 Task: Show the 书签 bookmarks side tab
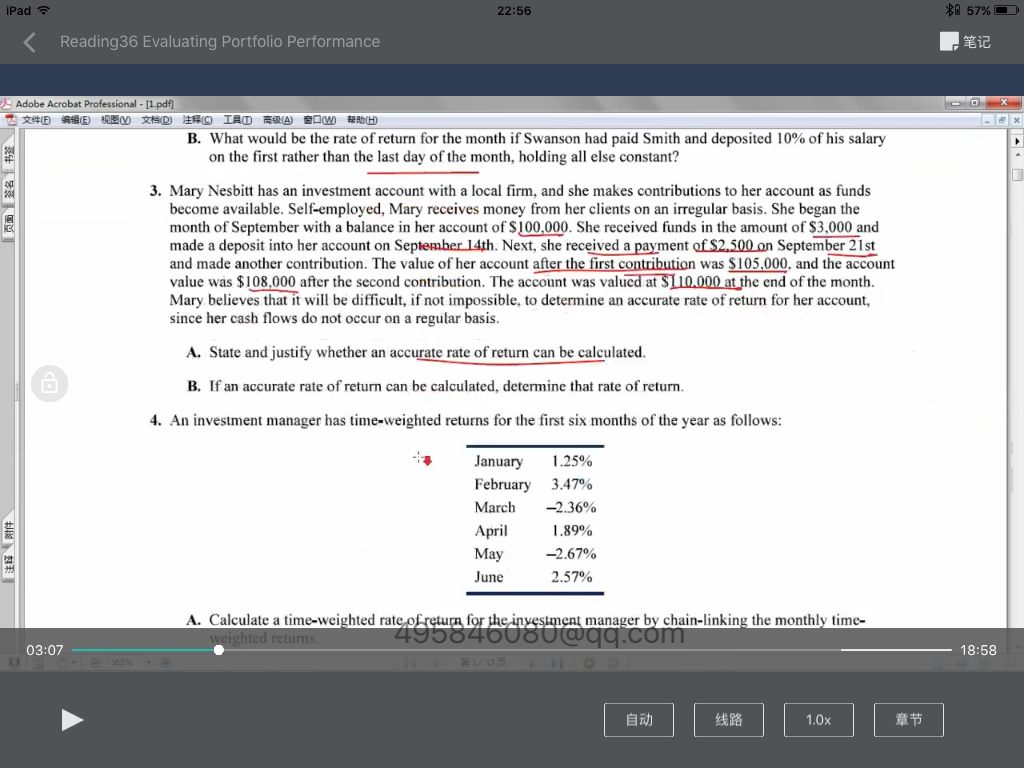8,155
